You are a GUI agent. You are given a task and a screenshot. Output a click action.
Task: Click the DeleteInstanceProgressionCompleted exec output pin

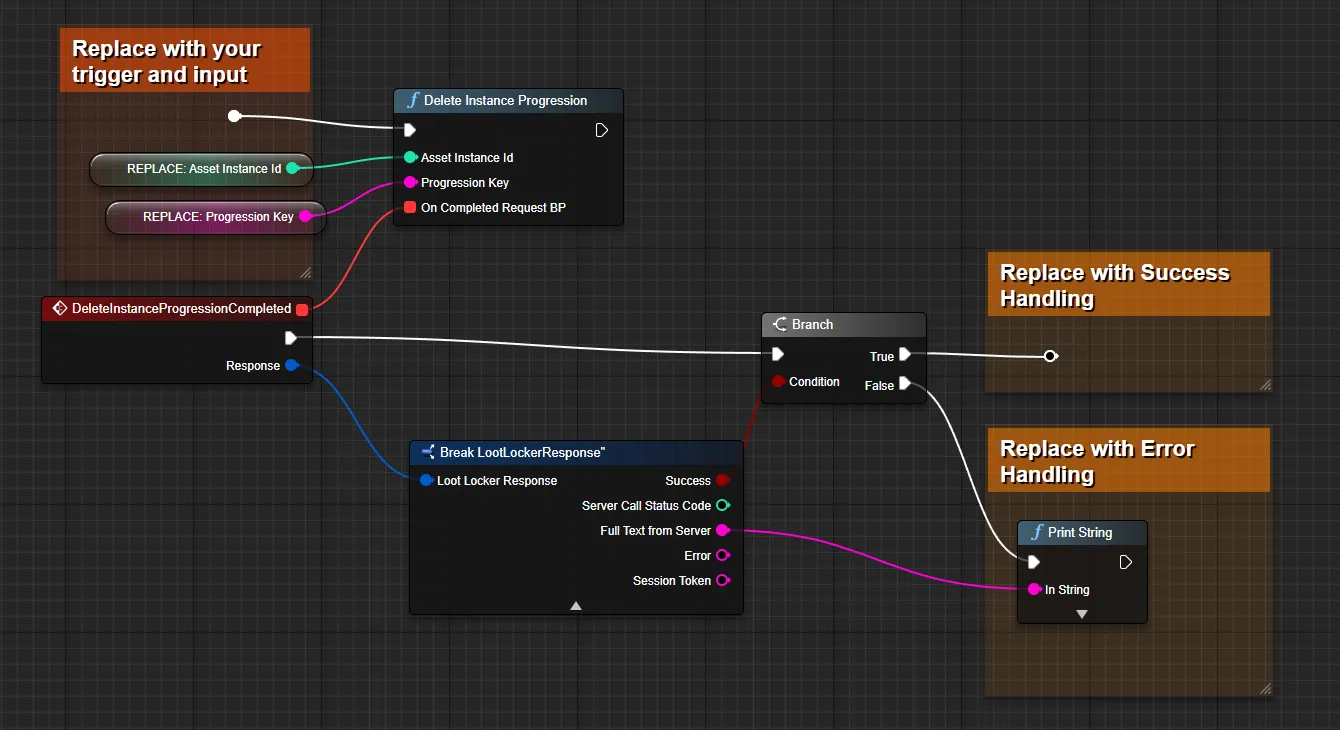pyautogui.click(x=291, y=338)
